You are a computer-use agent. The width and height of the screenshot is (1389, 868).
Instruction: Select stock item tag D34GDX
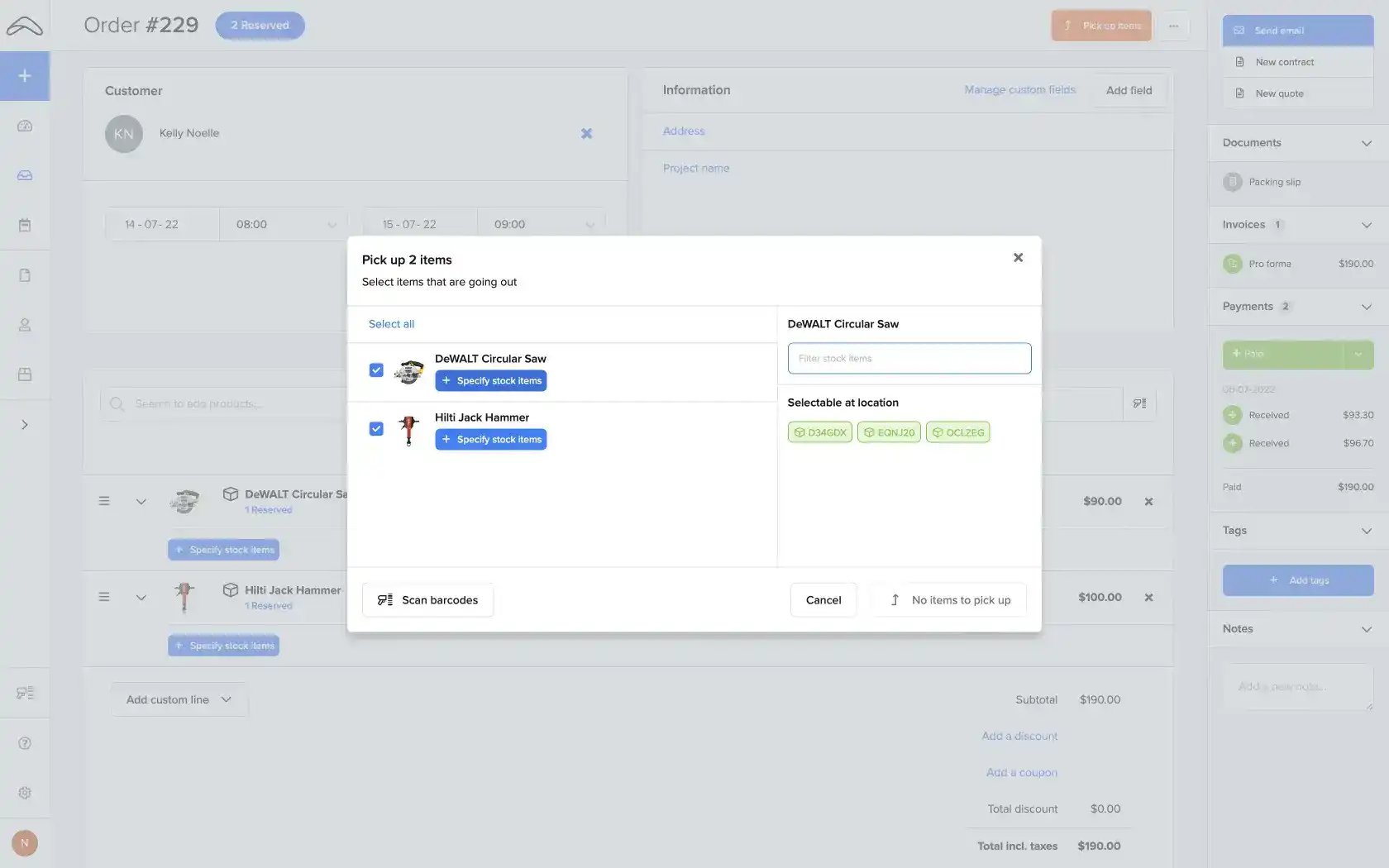819,432
